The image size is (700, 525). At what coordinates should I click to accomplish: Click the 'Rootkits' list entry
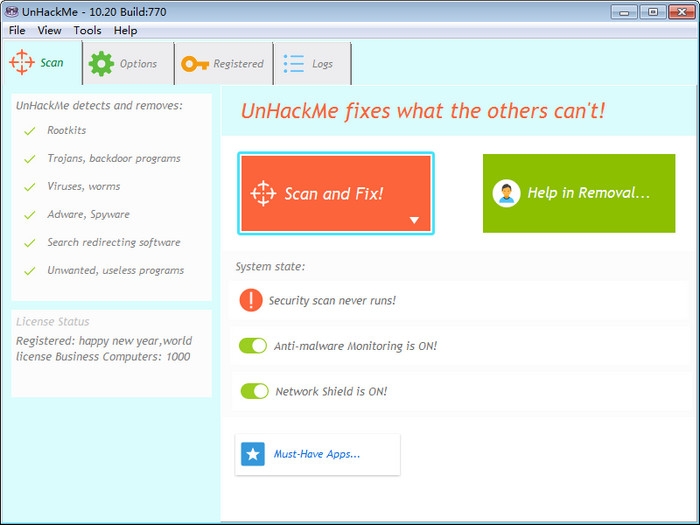(67, 130)
